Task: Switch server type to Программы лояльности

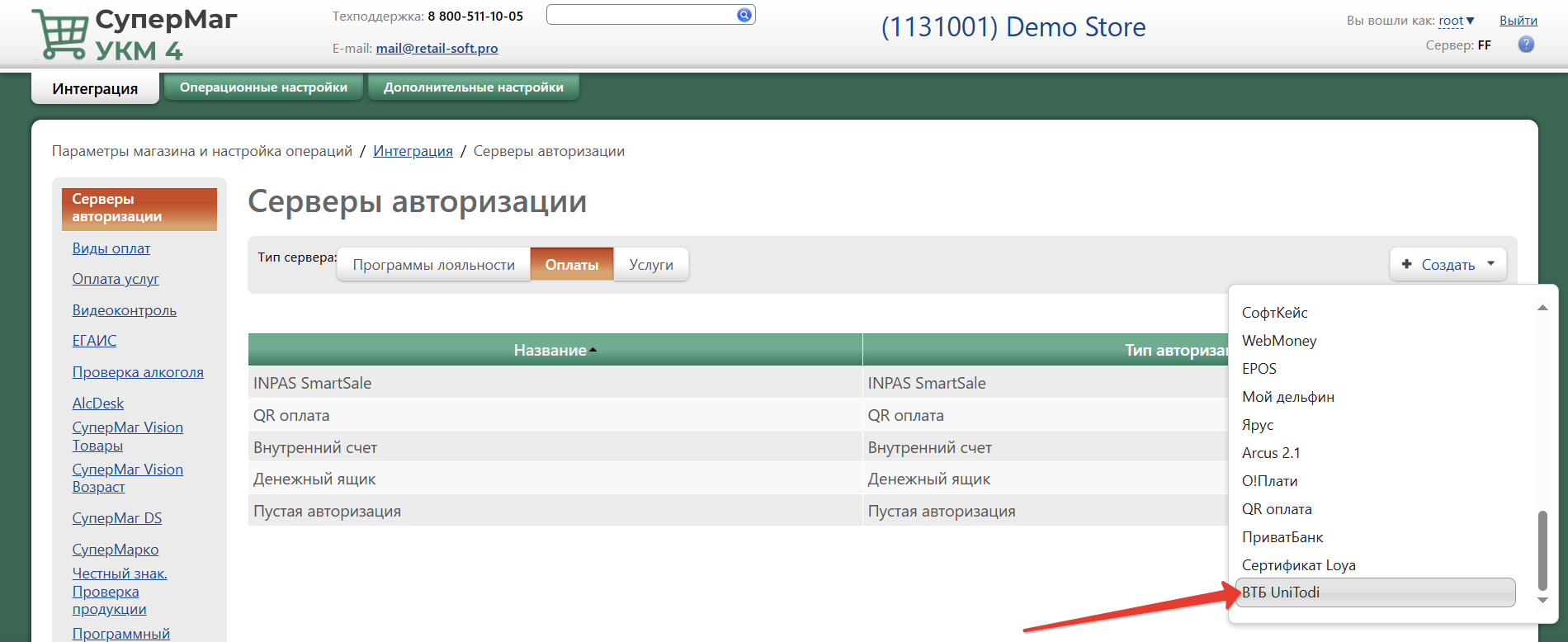Action: [433, 265]
